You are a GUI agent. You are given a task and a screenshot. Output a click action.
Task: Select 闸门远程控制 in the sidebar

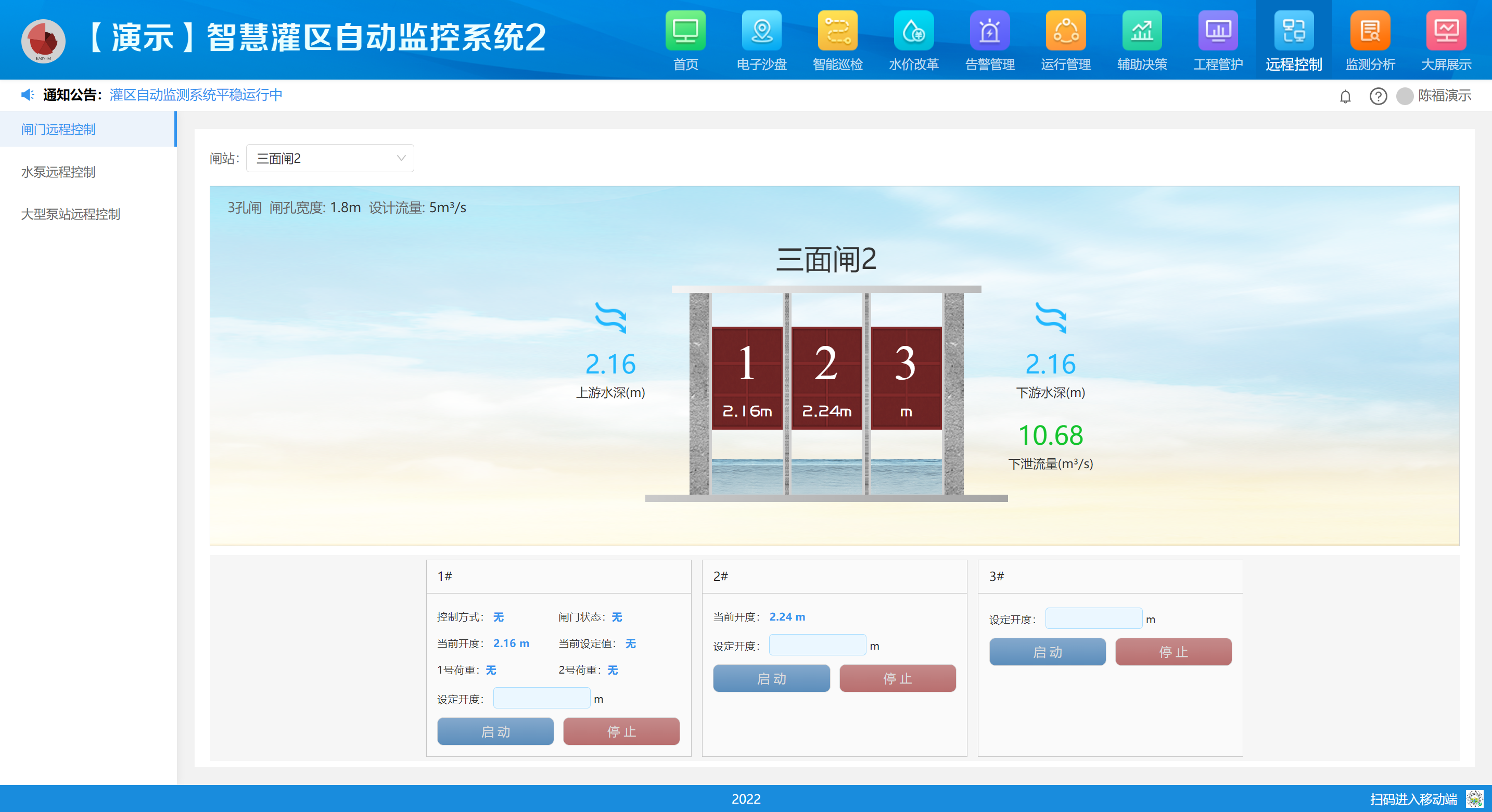click(87, 129)
